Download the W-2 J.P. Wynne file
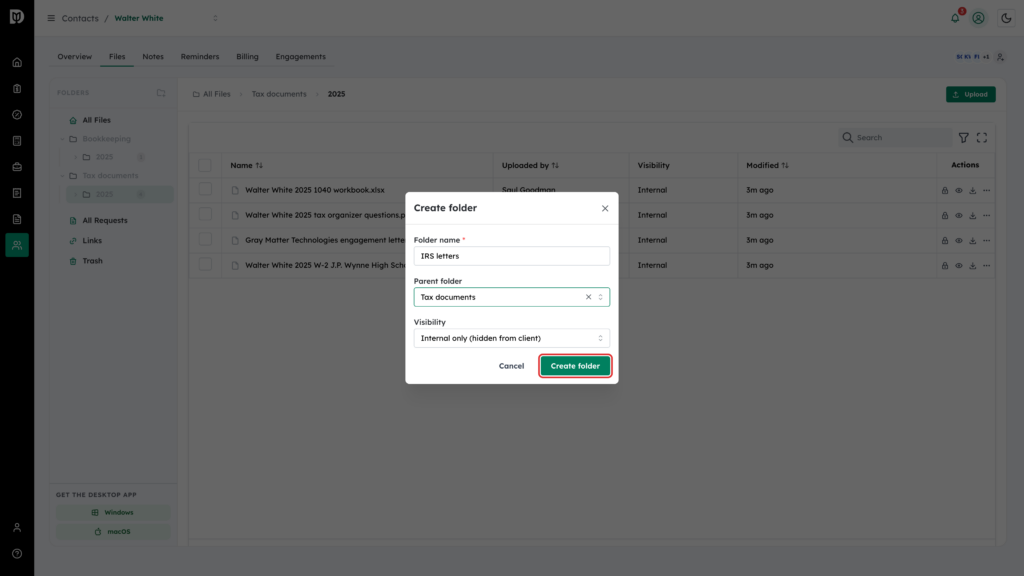This screenshot has height=576, width=1024. tap(972, 266)
